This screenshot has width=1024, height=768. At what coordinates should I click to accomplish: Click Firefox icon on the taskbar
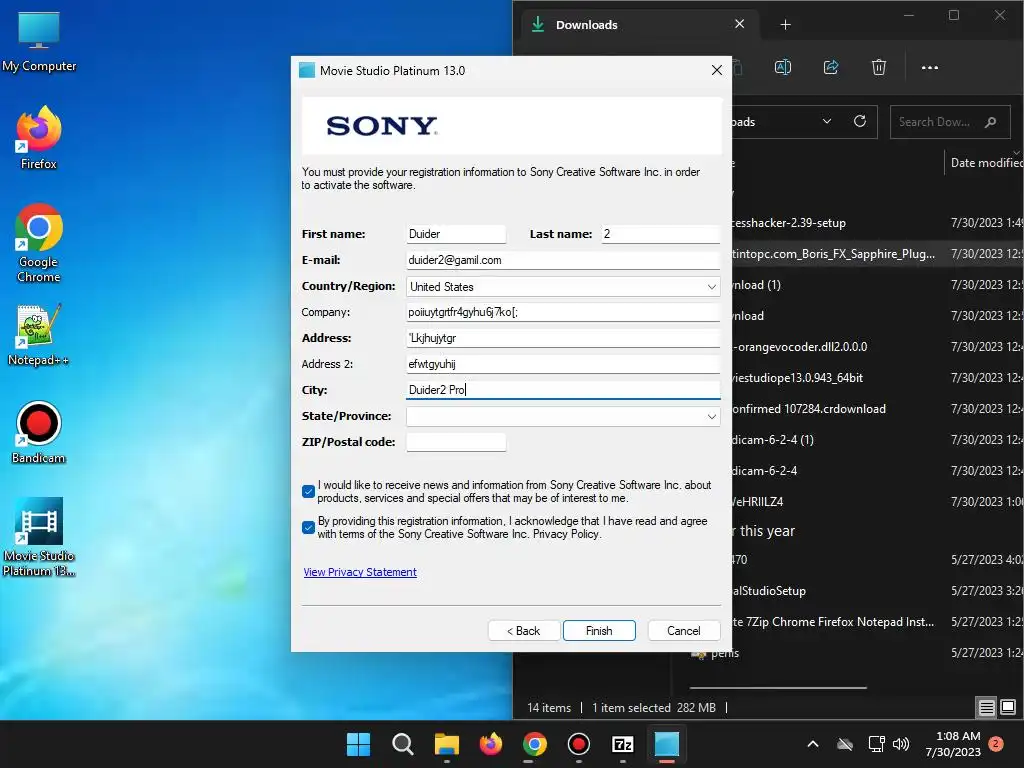point(490,744)
